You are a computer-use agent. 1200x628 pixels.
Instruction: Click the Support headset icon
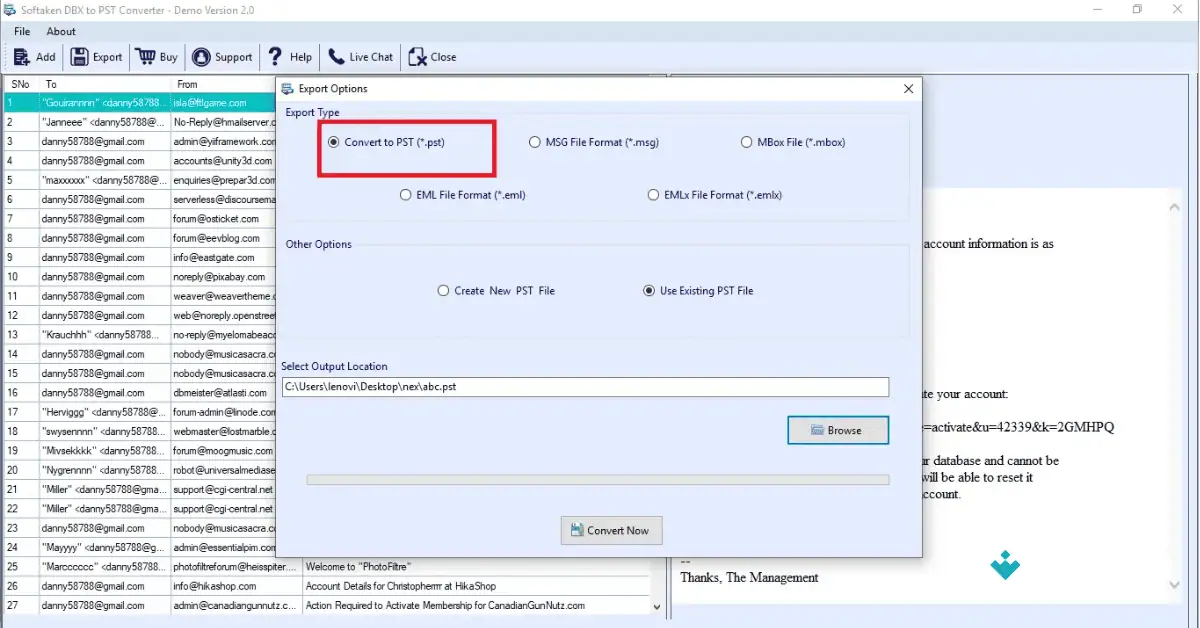tap(199, 57)
